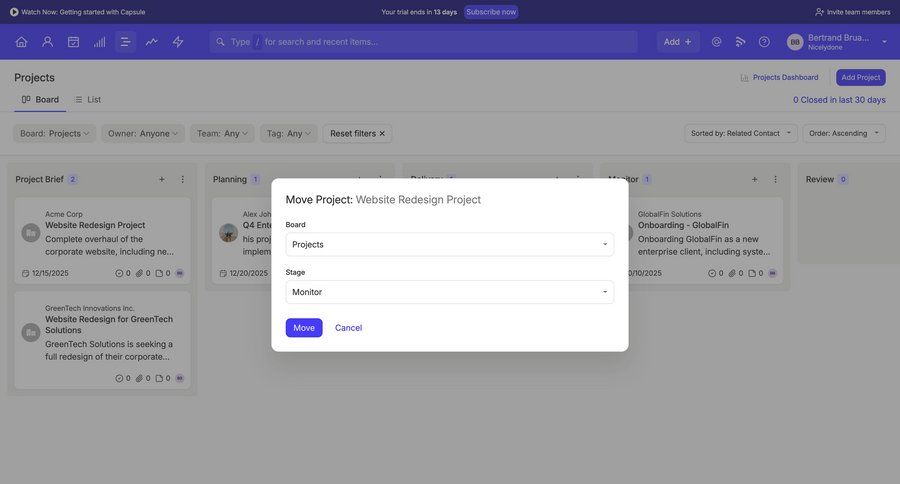Image resolution: width=900 pixels, height=484 pixels.
Task: Open the Projects board icon in navbar
Action: 126,42
